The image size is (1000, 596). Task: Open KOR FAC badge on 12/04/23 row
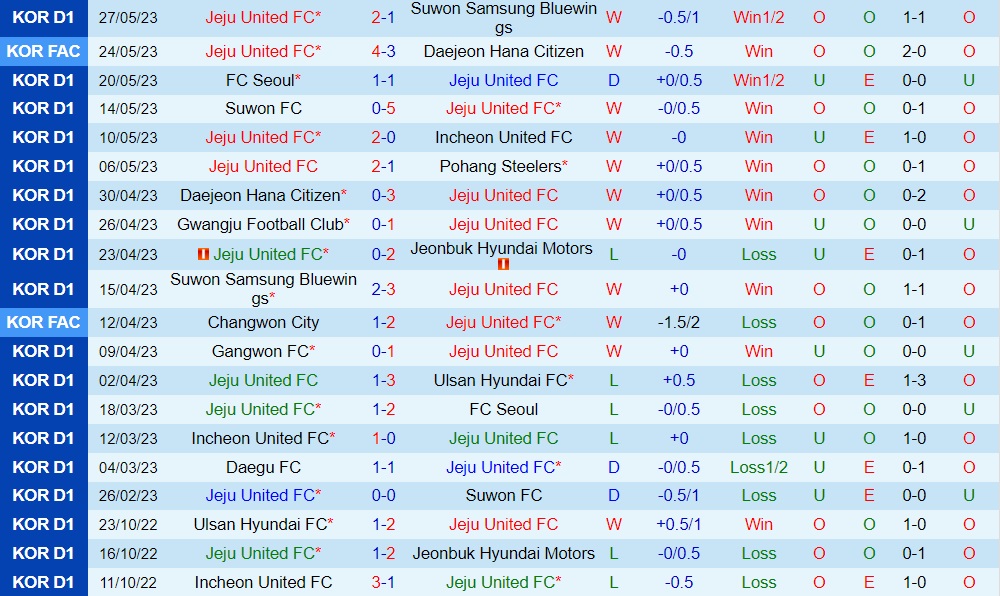coord(44,322)
